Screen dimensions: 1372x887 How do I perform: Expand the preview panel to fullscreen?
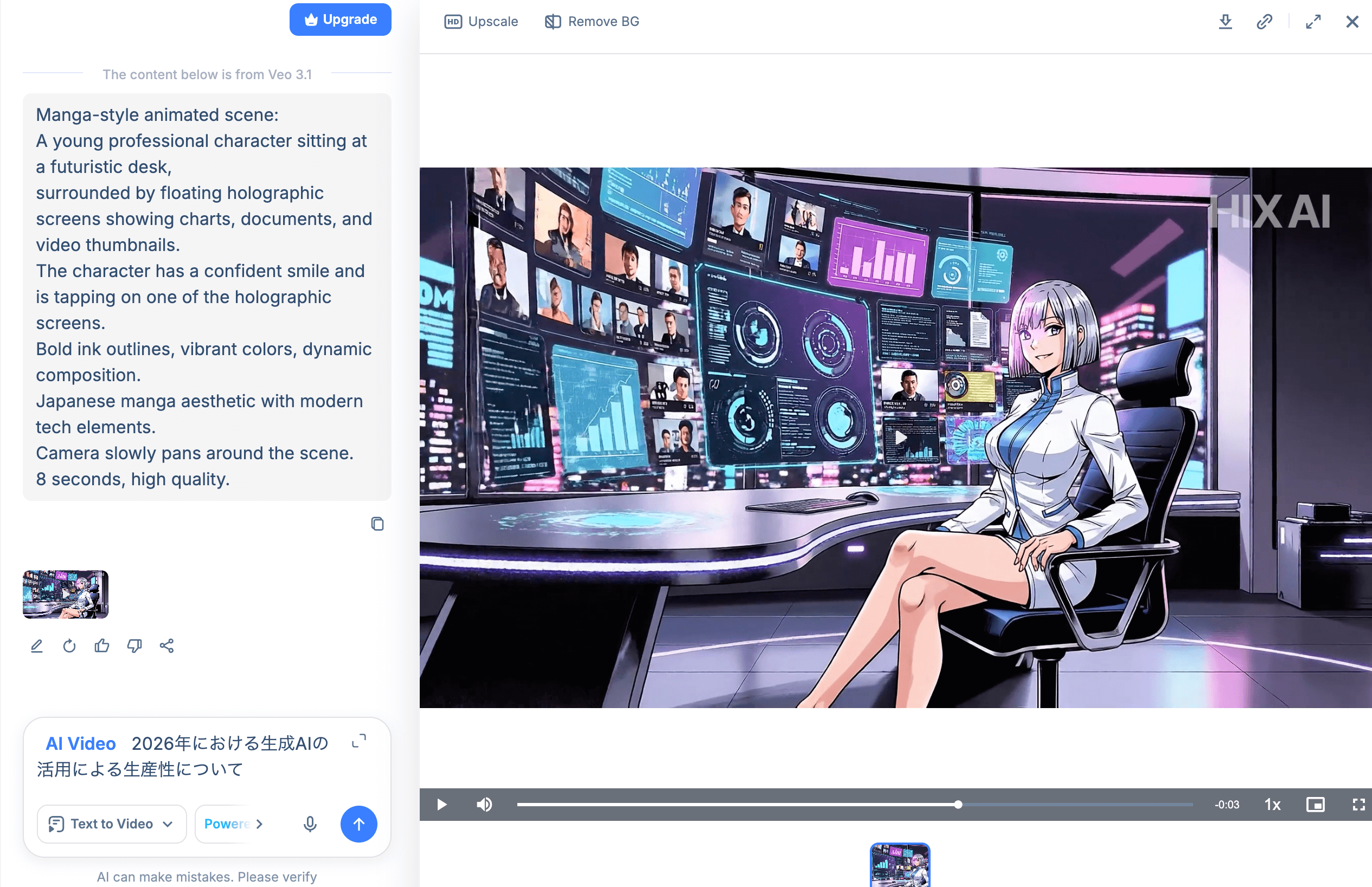[1313, 22]
